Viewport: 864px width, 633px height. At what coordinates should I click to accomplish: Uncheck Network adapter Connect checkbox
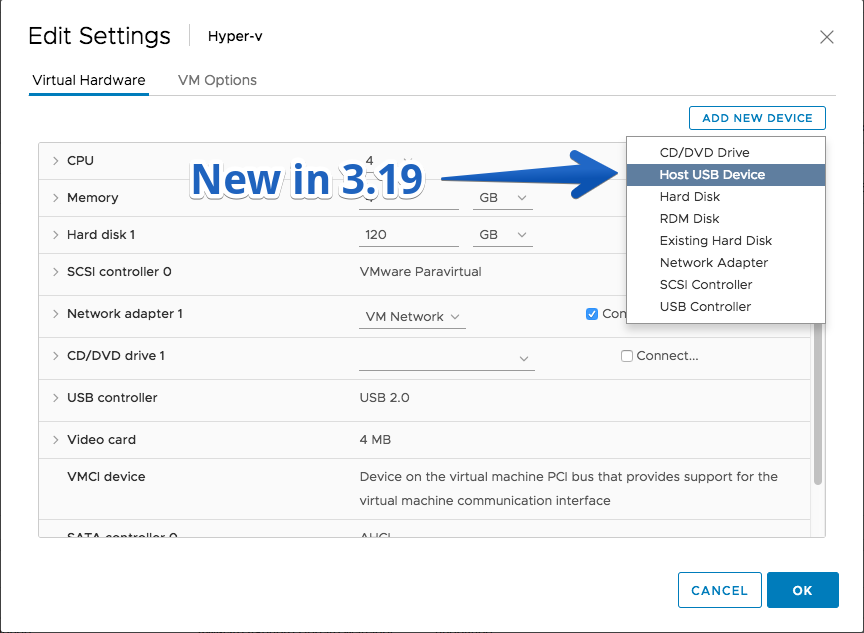(592, 314)
